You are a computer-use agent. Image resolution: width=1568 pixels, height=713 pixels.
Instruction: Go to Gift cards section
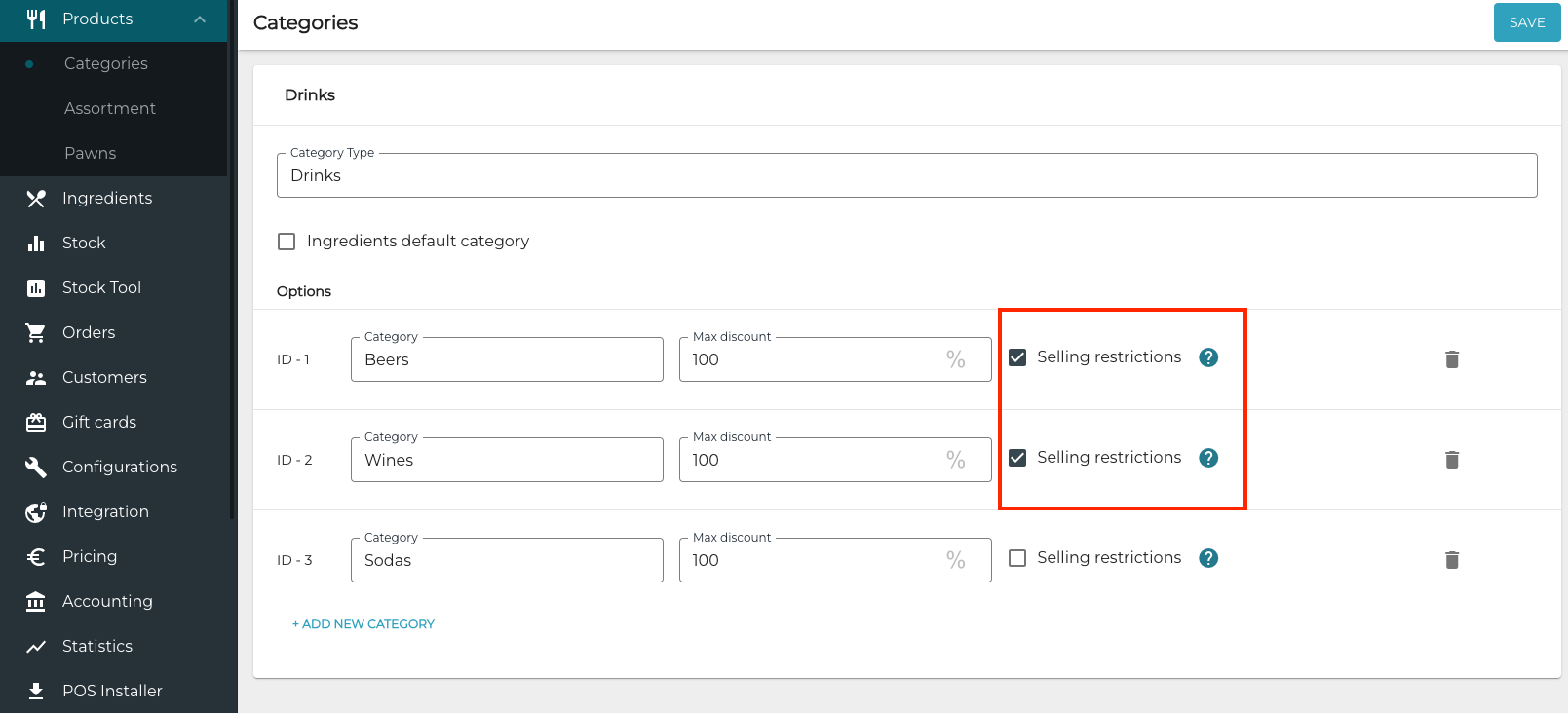tap(98, 422)
